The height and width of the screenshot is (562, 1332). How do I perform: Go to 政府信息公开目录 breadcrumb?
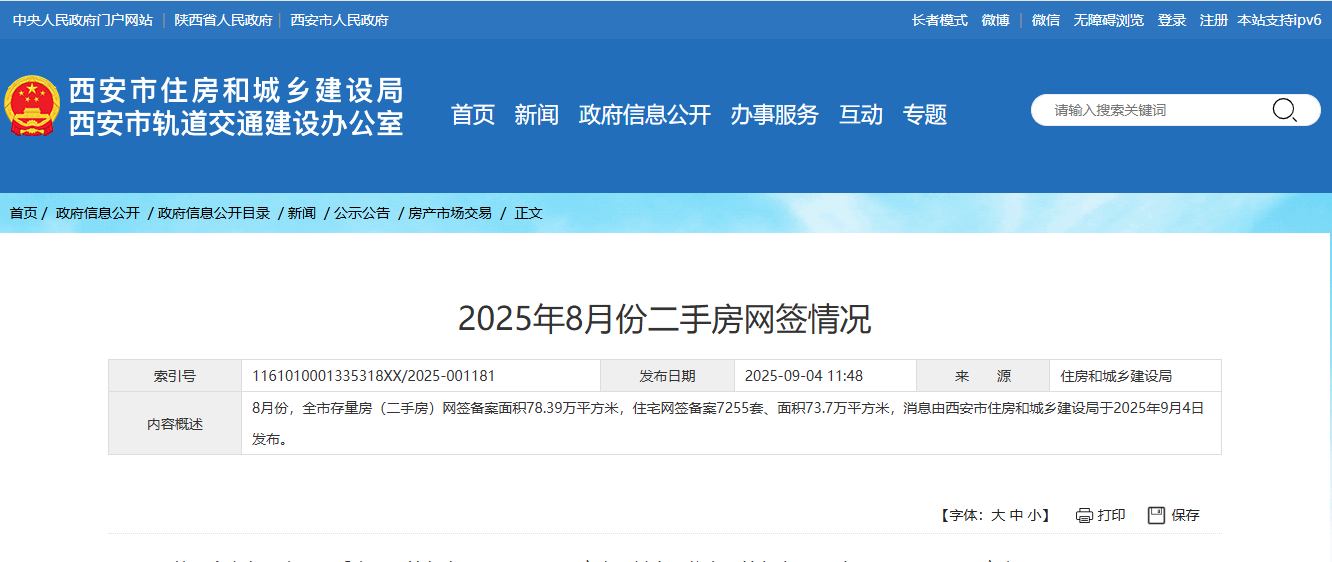[214, 213]
